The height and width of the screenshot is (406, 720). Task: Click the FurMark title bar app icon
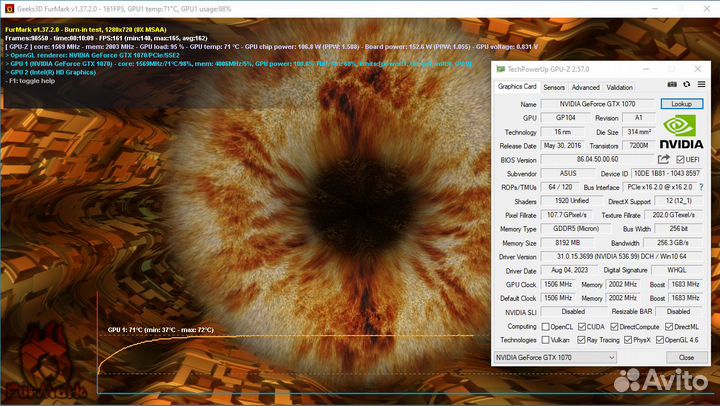pos(9,9)
